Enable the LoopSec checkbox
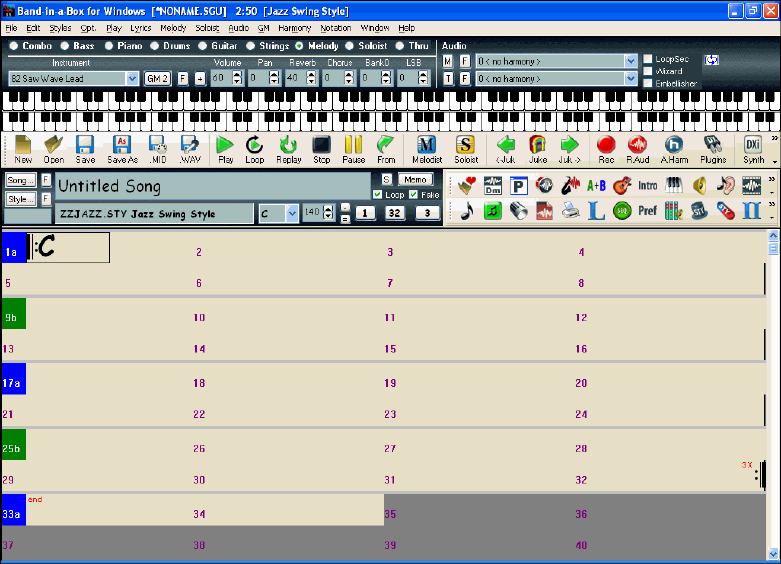 [648, 59]
